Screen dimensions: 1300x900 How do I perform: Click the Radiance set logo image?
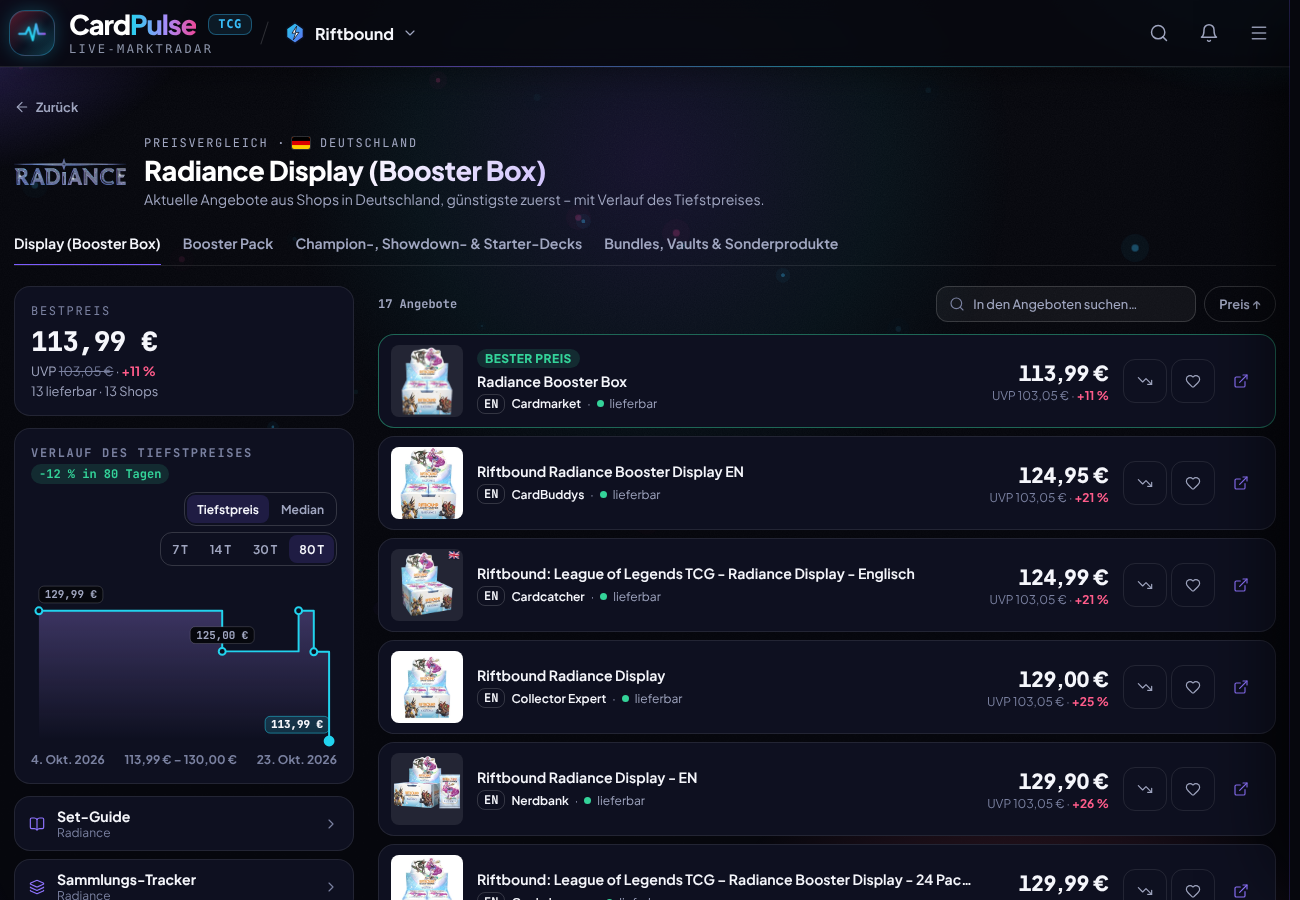[x=71, y=175]
